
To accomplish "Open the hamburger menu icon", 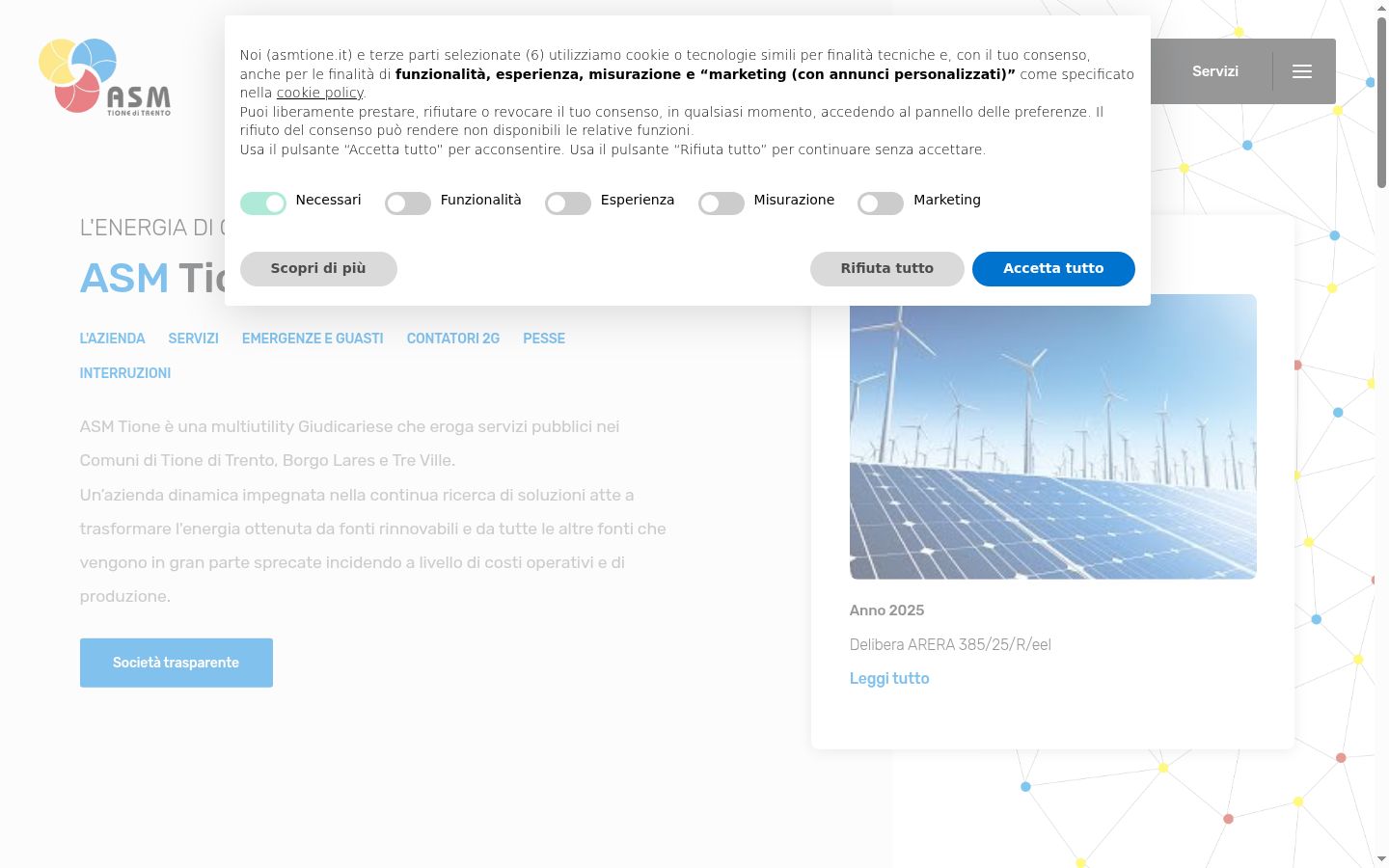I will (1302, 71).
